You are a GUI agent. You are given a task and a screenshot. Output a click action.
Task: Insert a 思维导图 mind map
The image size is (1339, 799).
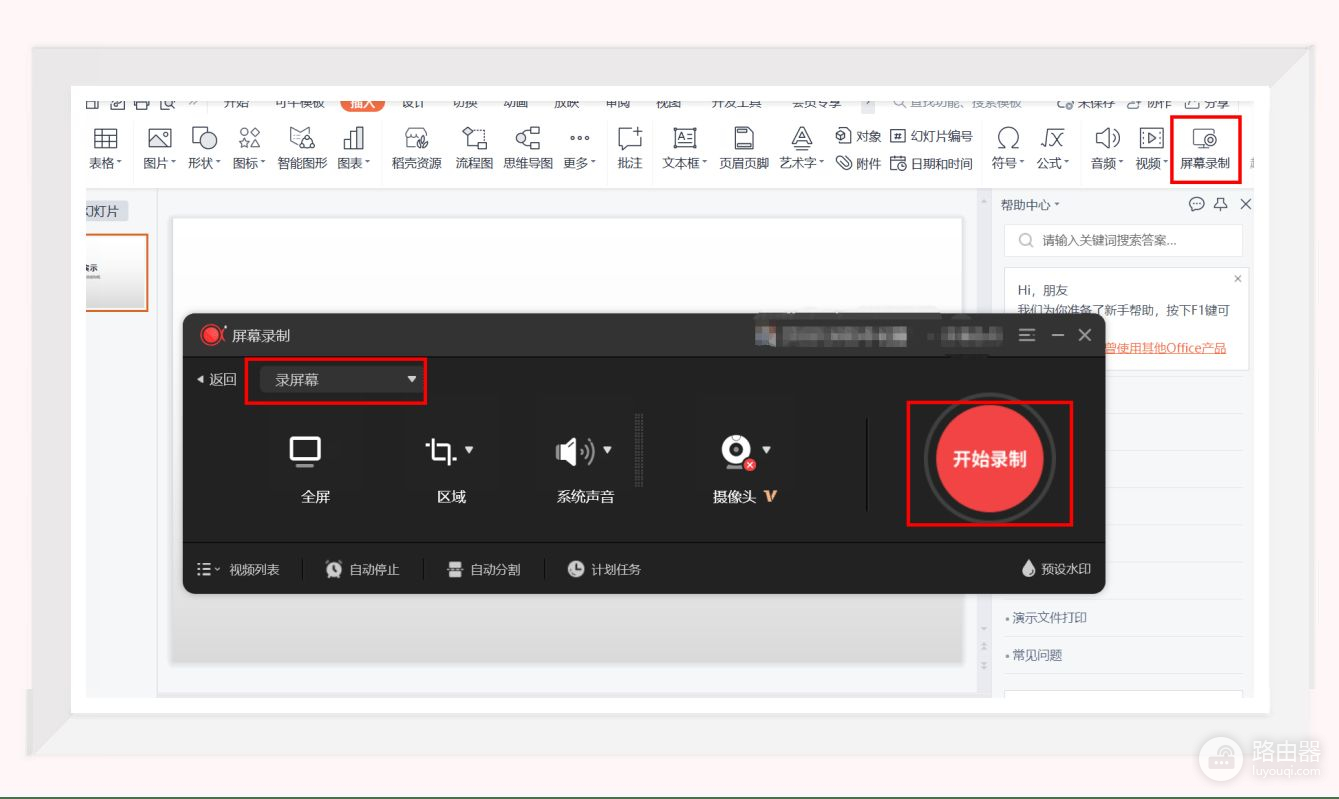click(528, 150)
